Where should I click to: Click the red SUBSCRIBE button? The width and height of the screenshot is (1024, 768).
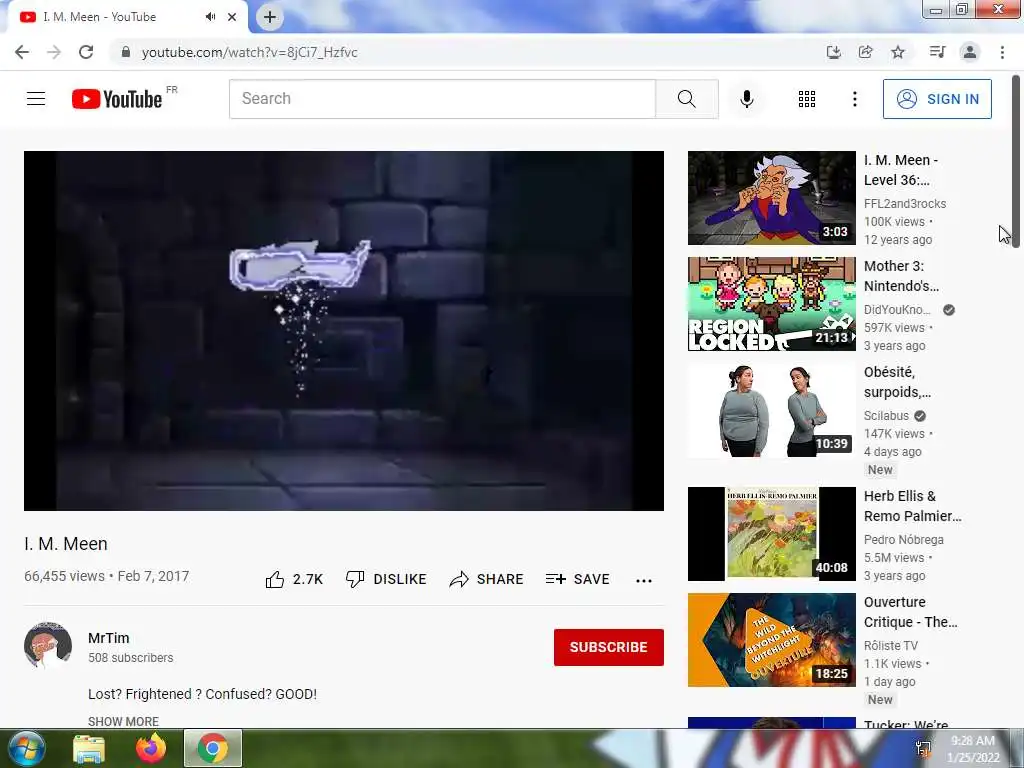pos(609,647)
